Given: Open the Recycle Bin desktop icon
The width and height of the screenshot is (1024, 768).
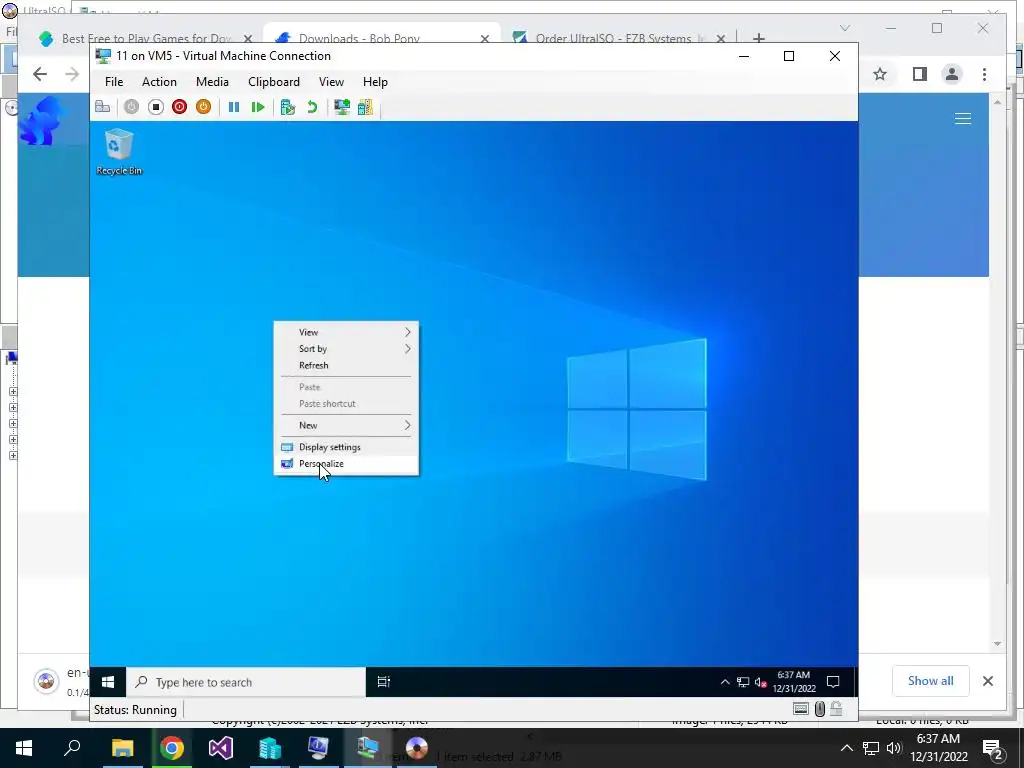Looking at the screenshot, I should tap(119, 152).
